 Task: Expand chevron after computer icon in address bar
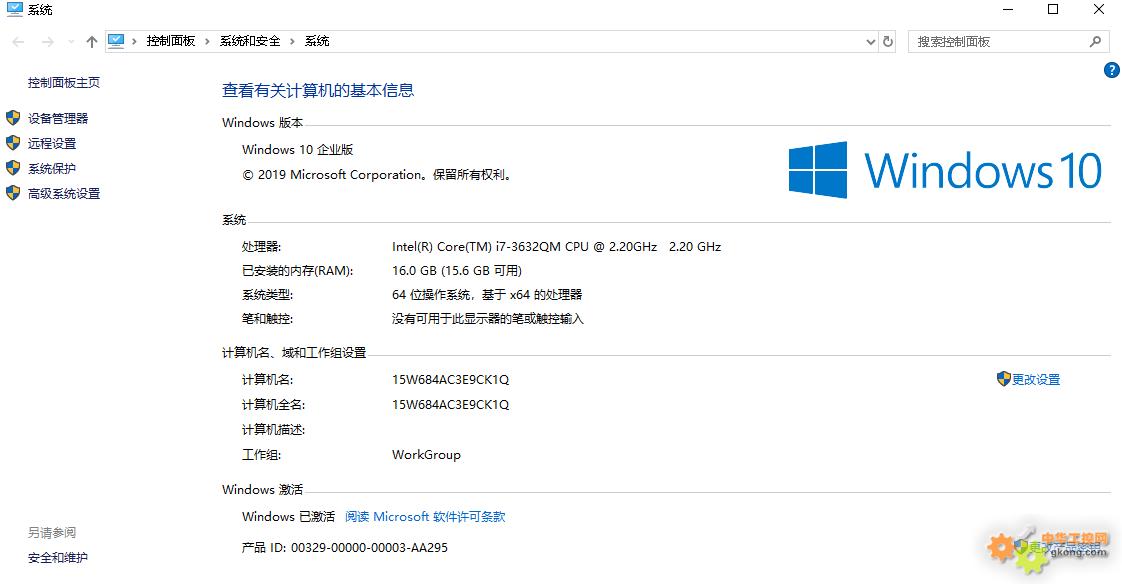(x=135, y=41)
